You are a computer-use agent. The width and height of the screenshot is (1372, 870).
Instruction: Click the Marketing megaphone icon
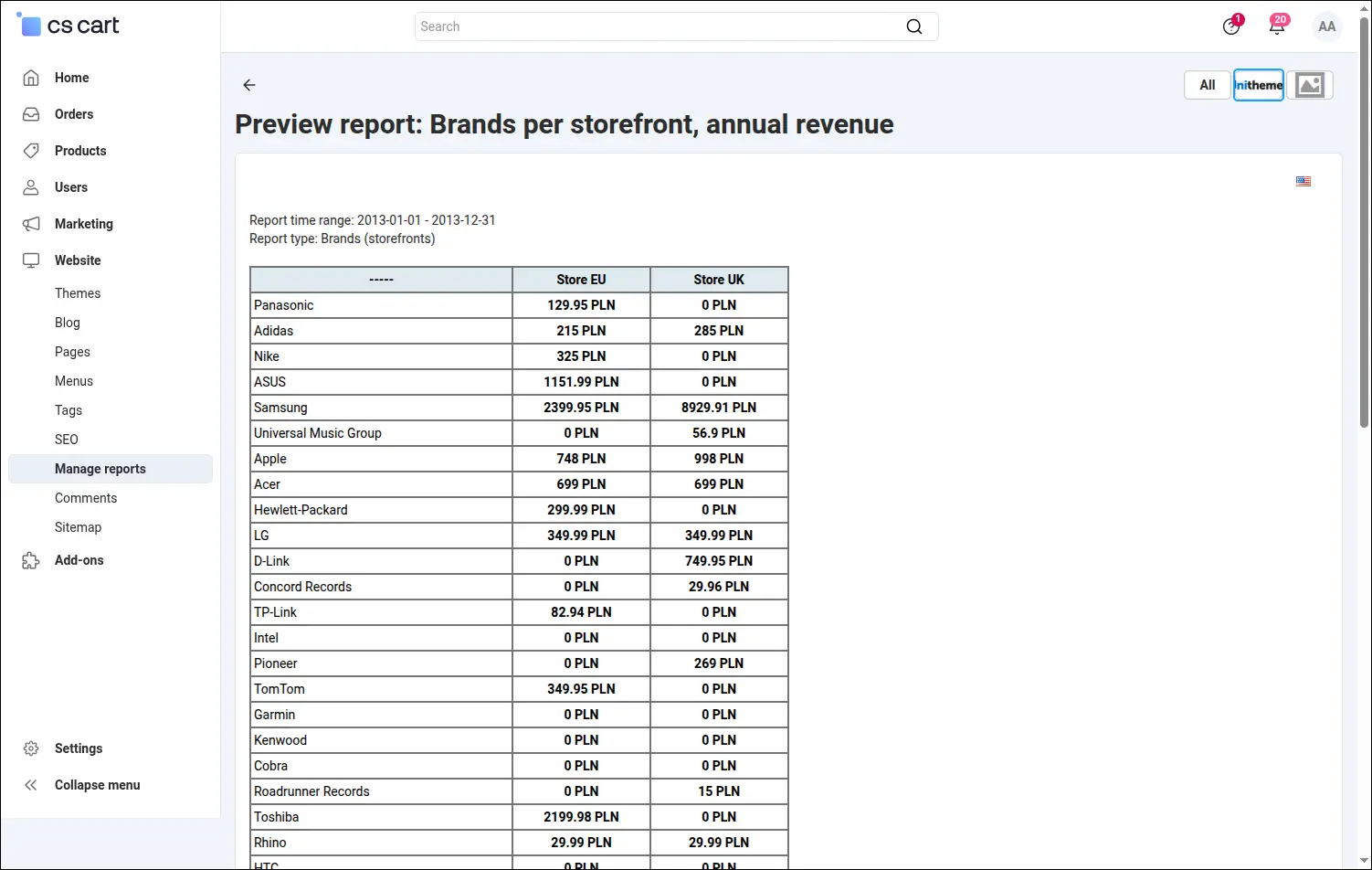point(31,224)
